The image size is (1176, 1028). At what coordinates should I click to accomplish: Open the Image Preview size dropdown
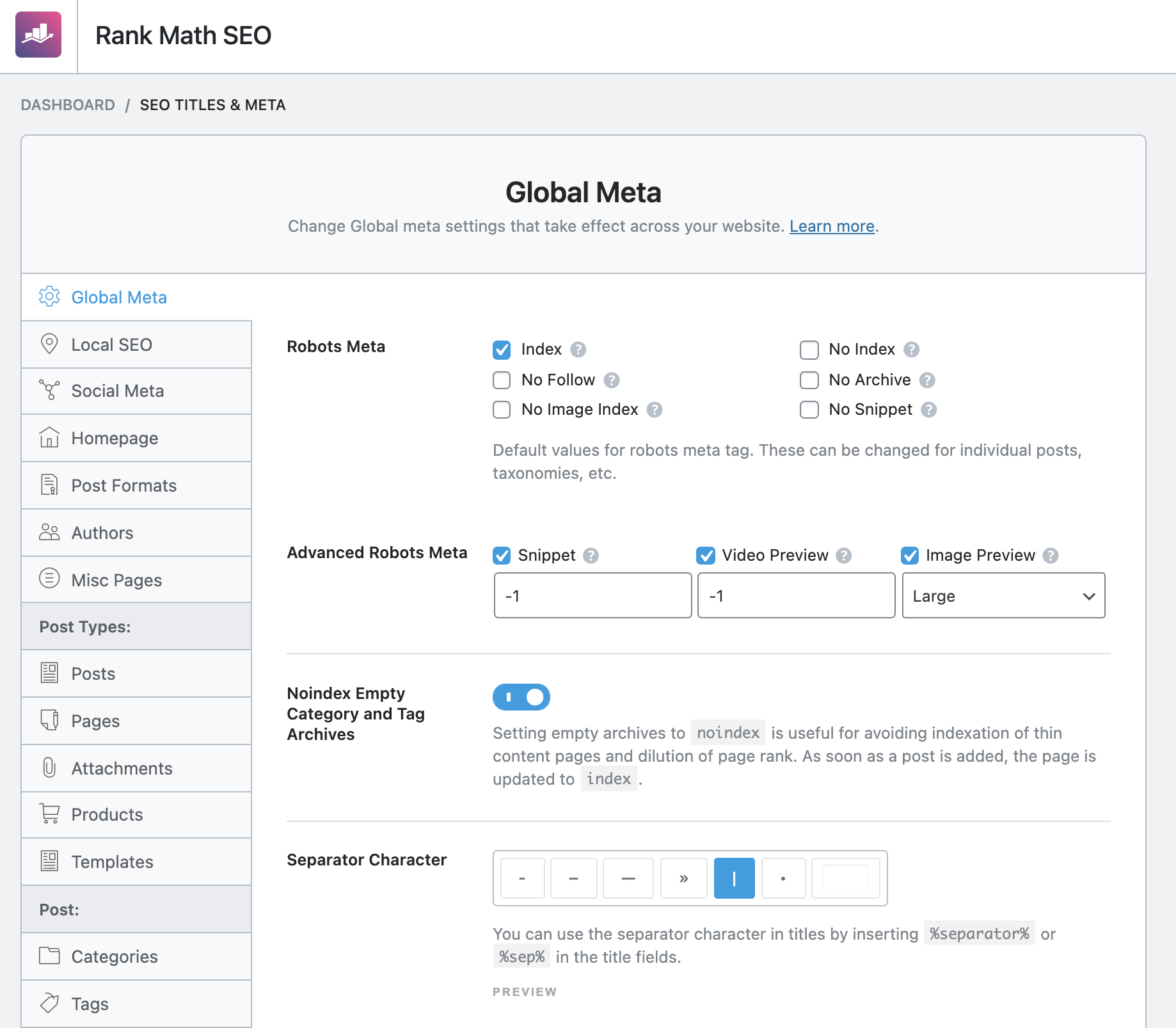coord(1003,595)
